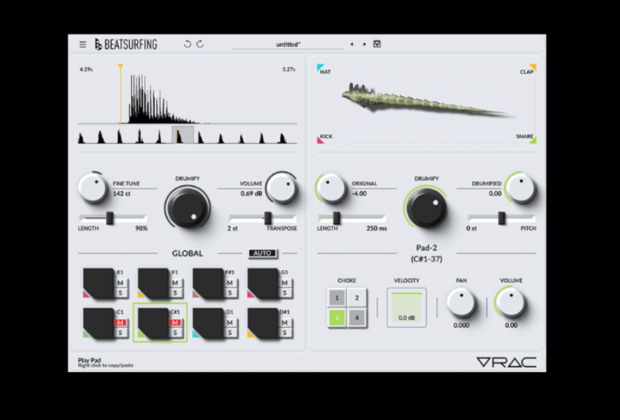Trigger the selected C#1 pad

click(x=153, y=323)
